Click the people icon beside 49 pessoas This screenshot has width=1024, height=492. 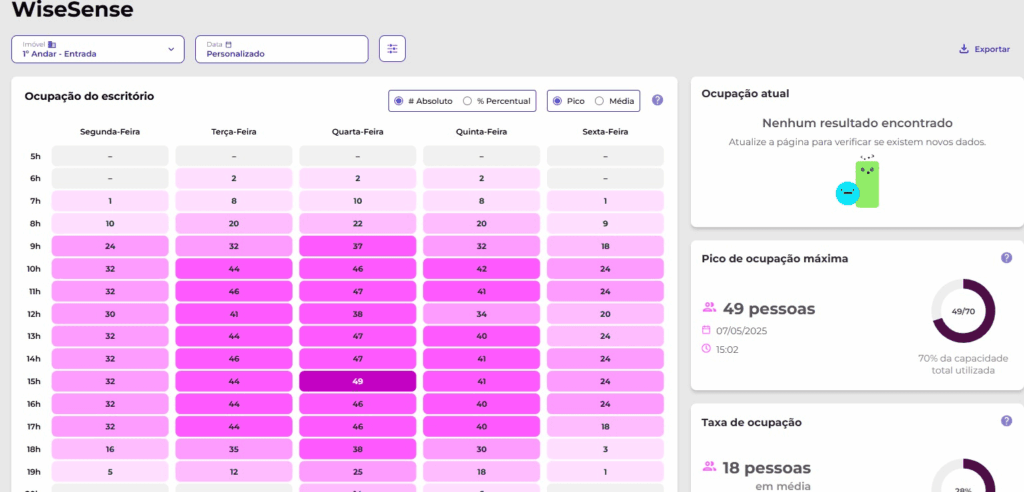pyautogui.click(x=709, y=307)
